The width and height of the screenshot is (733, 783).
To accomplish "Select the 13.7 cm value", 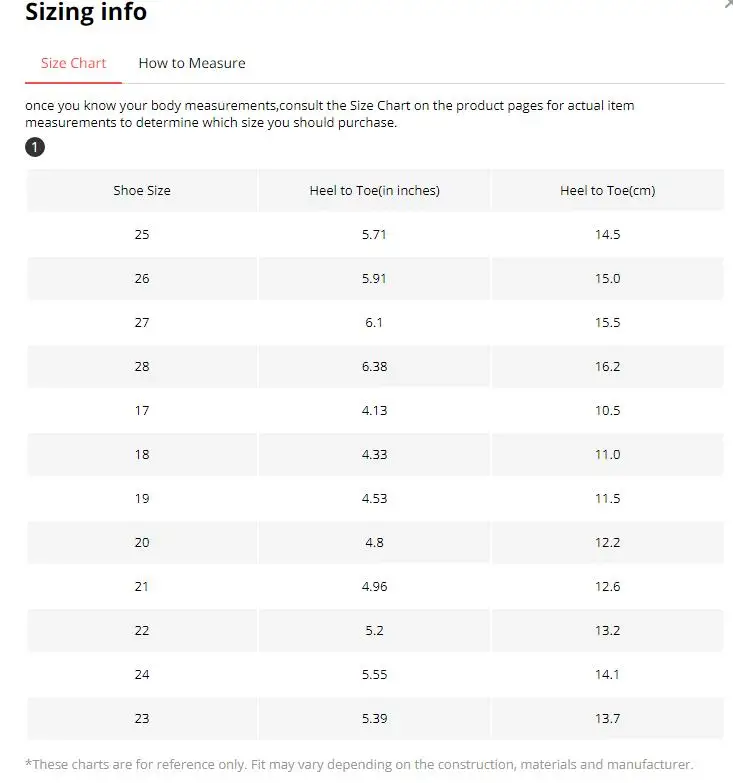I will (x=607, y=718).
